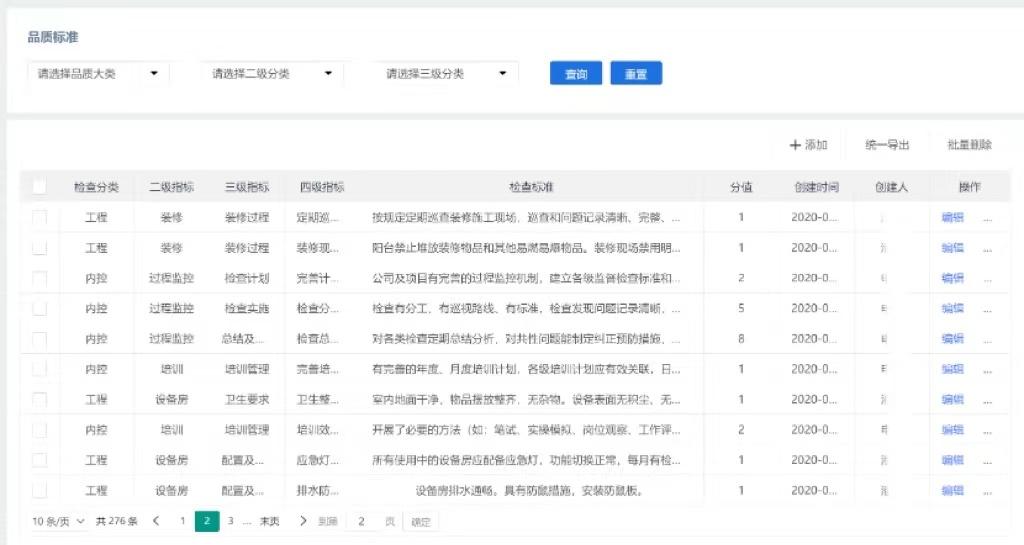Click the 重置 reset button

pos(636,74)
